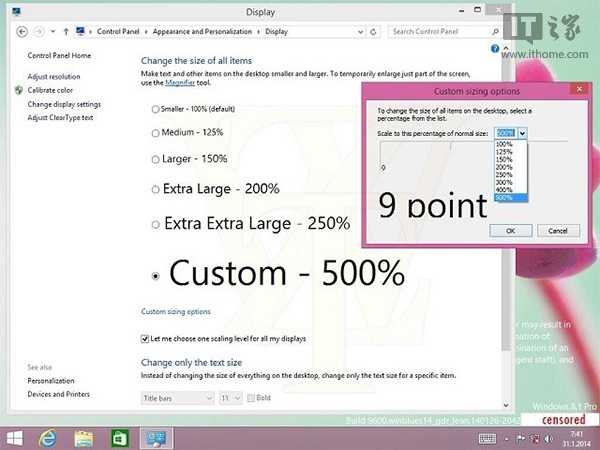Open Devices and Printers link
Screen dimensions: 600x450
click(59, 394)
